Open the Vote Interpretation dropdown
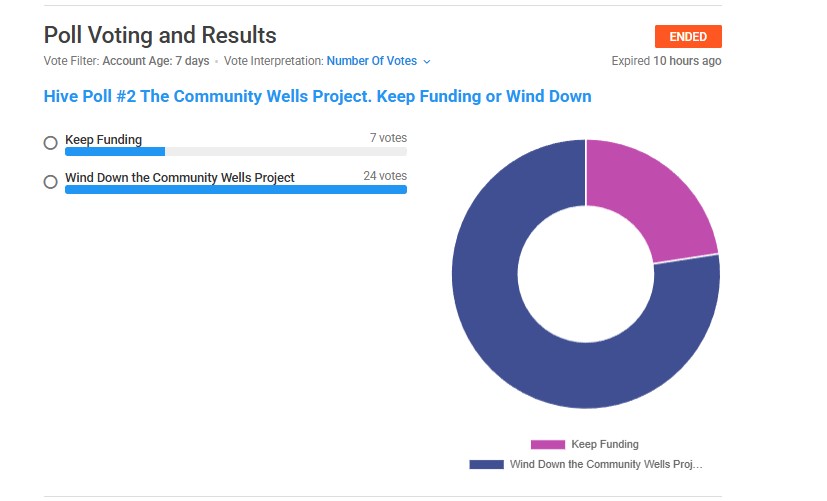This screenshot has height=501, width=827. [x=378, y=61]
